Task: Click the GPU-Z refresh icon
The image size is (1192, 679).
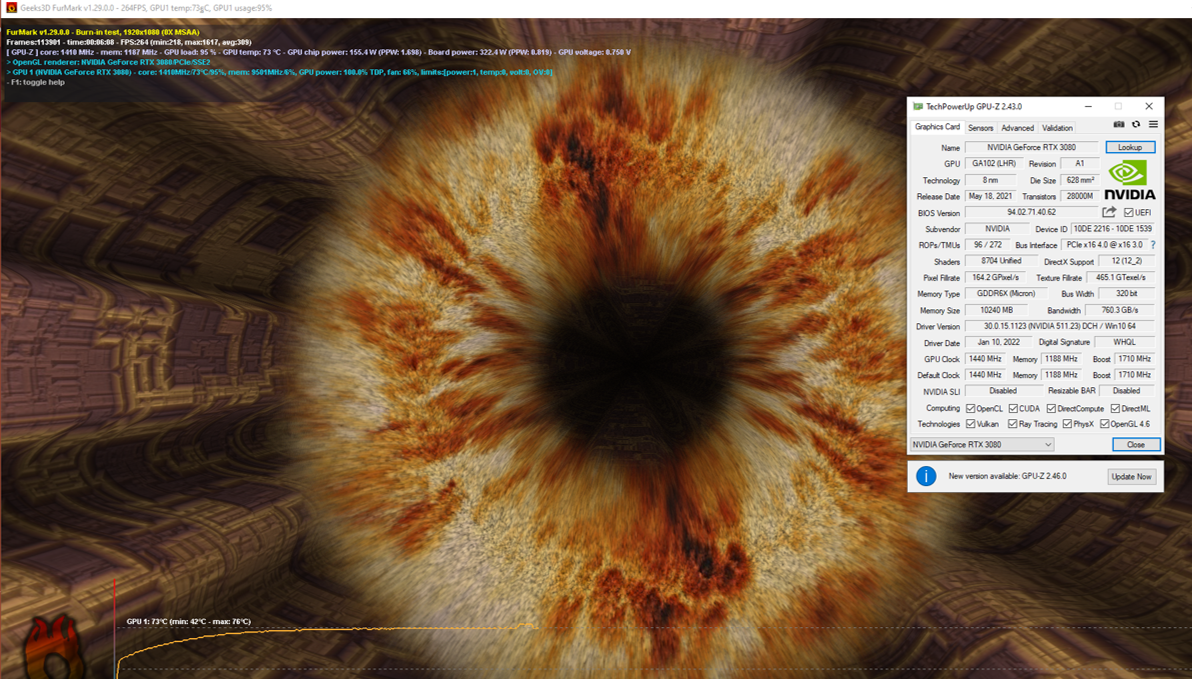Action: click(1136, 125)
